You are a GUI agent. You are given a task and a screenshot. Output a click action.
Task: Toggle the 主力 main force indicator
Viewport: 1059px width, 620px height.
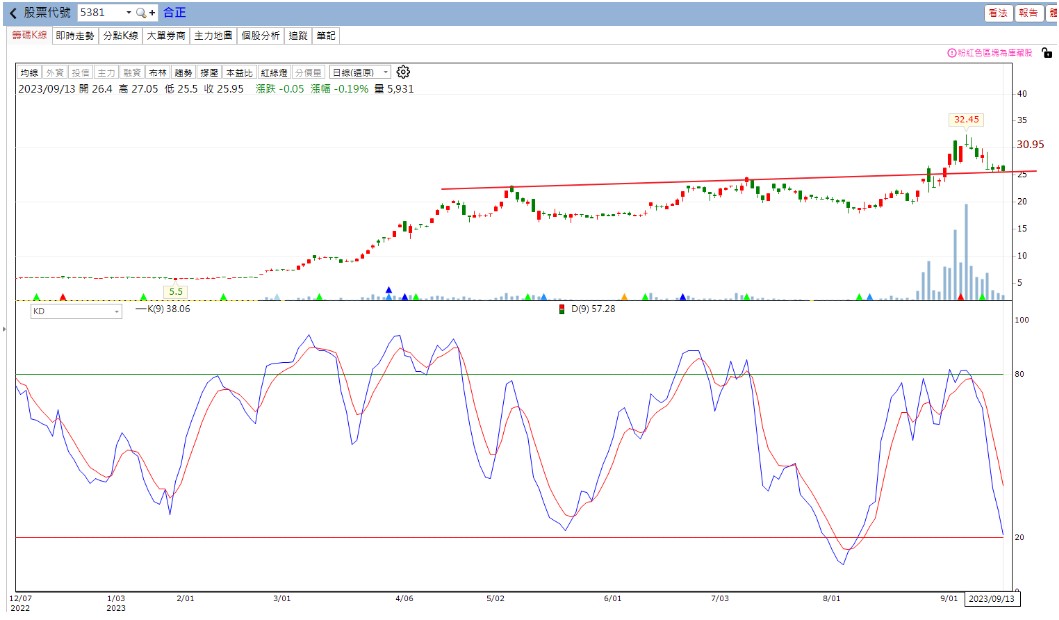click(x=106, y=72)
